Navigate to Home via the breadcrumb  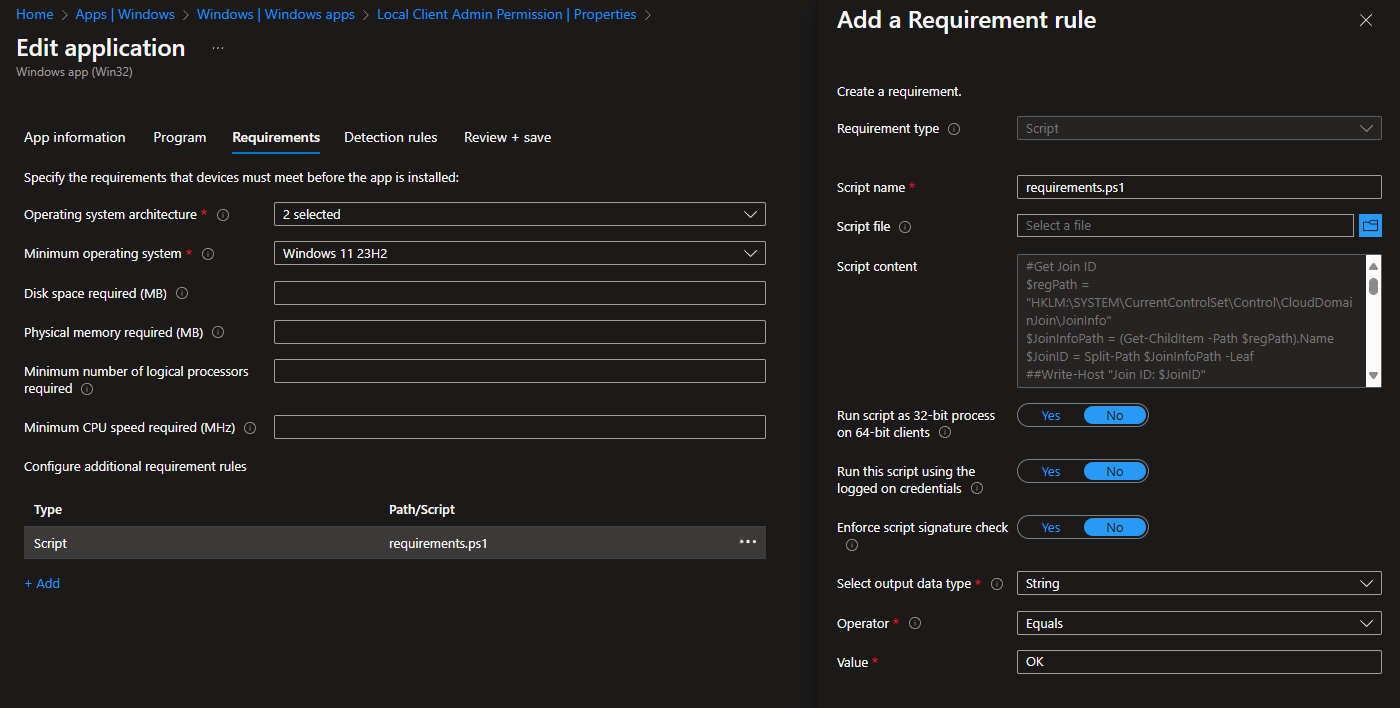(x=34, y=14)
